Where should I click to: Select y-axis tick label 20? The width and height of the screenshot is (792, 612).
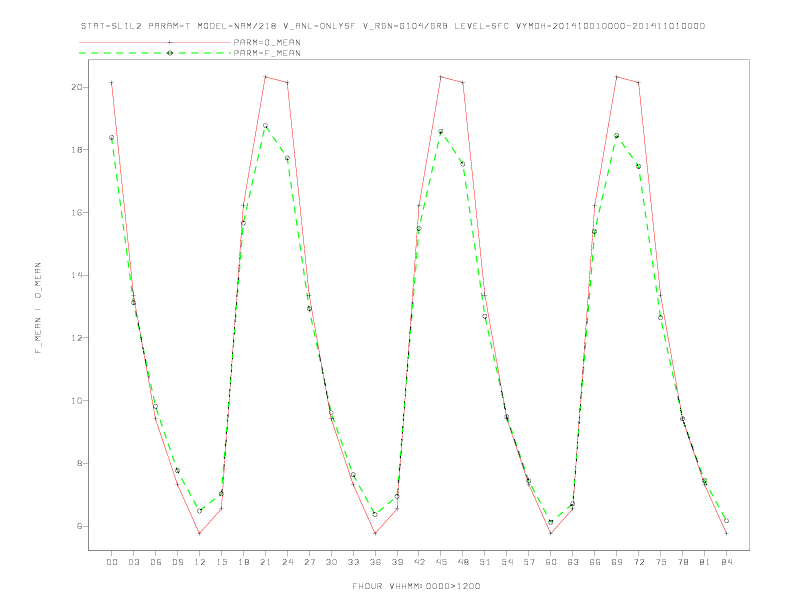[x=77, y=87]
